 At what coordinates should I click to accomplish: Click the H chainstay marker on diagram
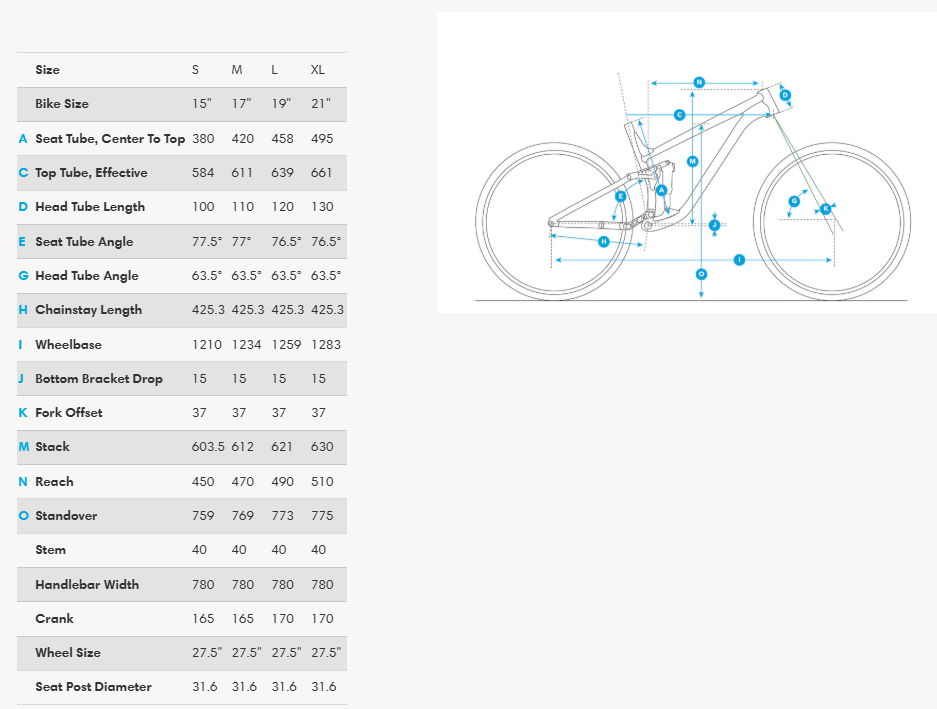(x=603, y=242)
